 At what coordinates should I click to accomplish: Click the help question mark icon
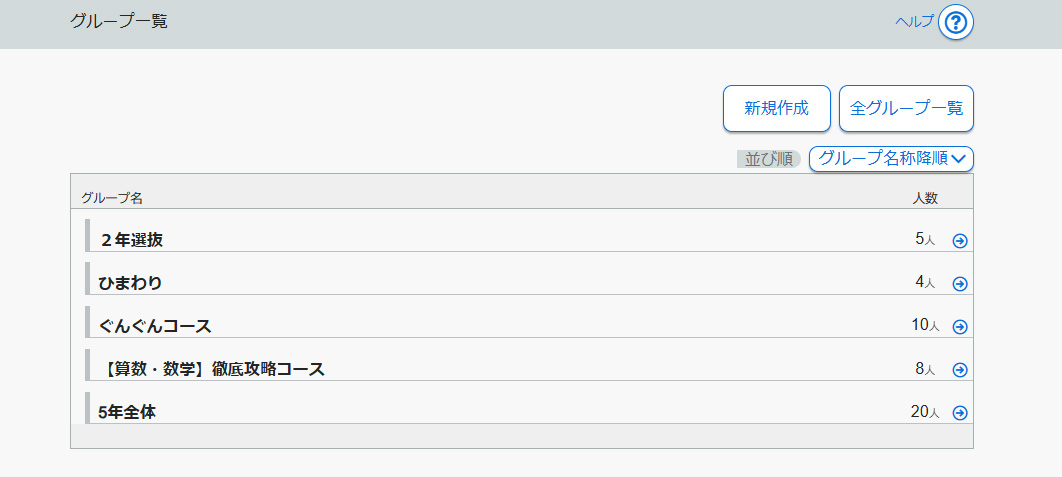(x=956, y=23)
